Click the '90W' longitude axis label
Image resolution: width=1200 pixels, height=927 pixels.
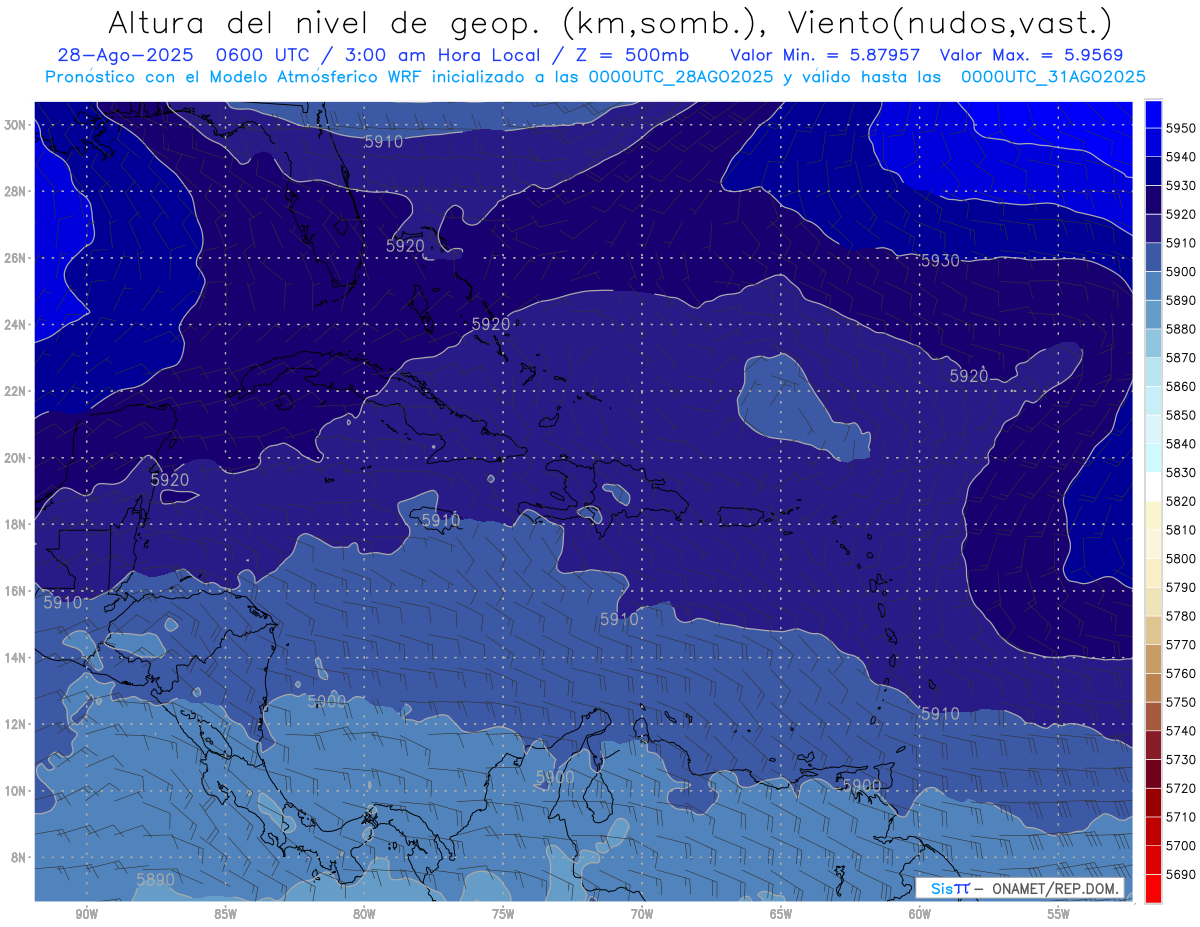[x=86, y=912]
